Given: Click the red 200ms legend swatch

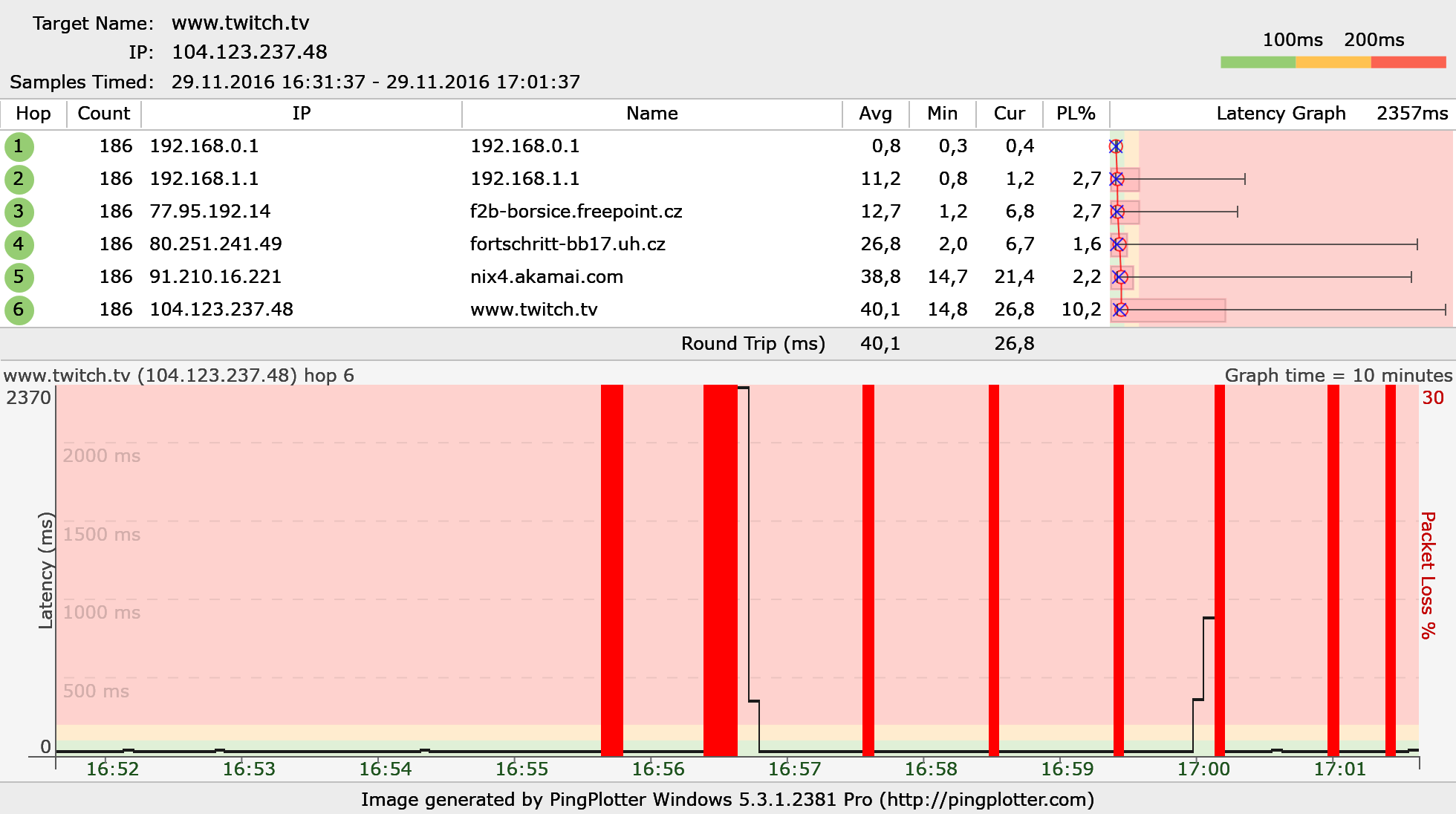Looking at the screenshot, I should 1408,62.
